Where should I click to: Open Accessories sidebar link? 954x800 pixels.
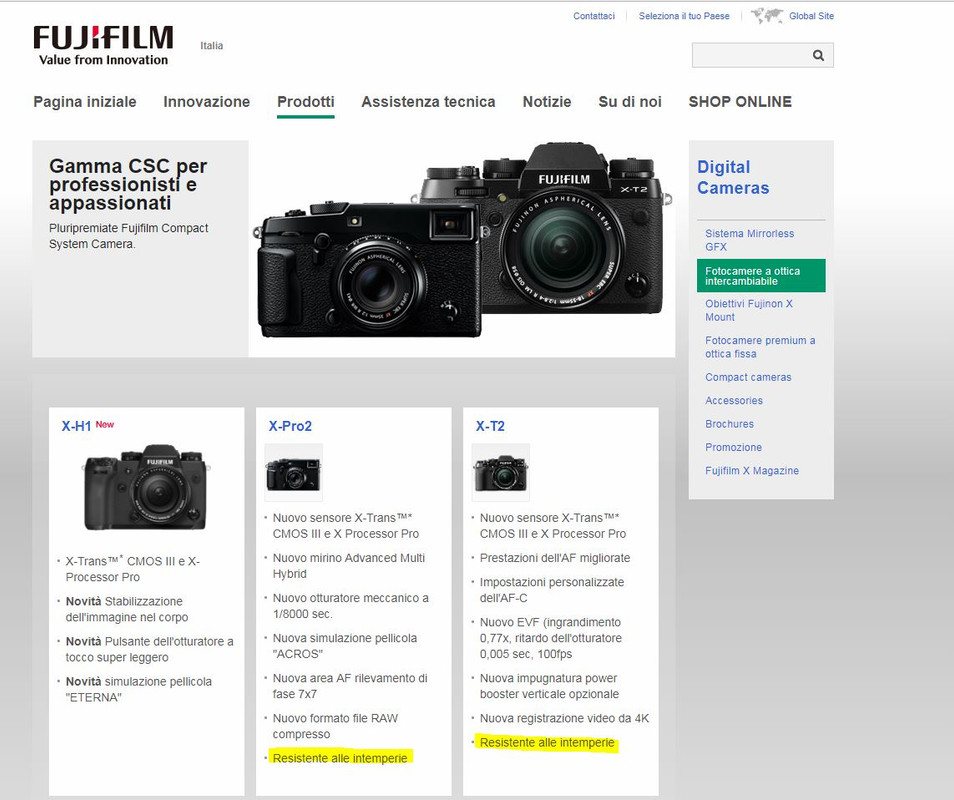coord(734,400)
